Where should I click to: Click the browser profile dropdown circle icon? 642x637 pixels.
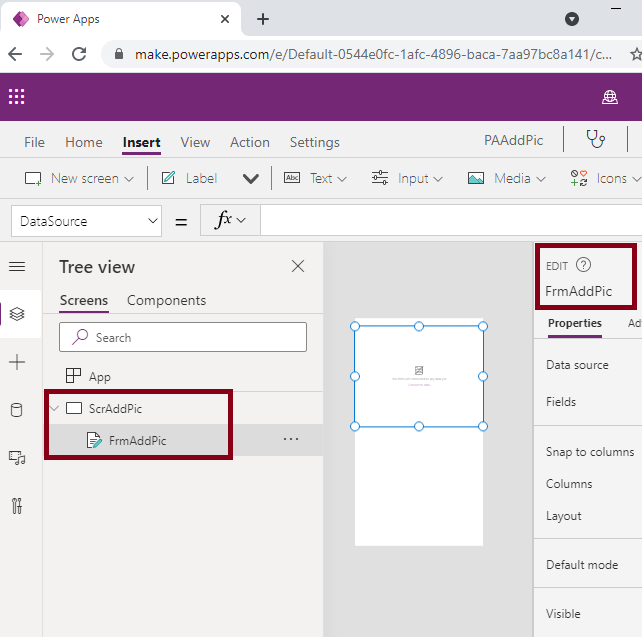(x=572, y=19)
